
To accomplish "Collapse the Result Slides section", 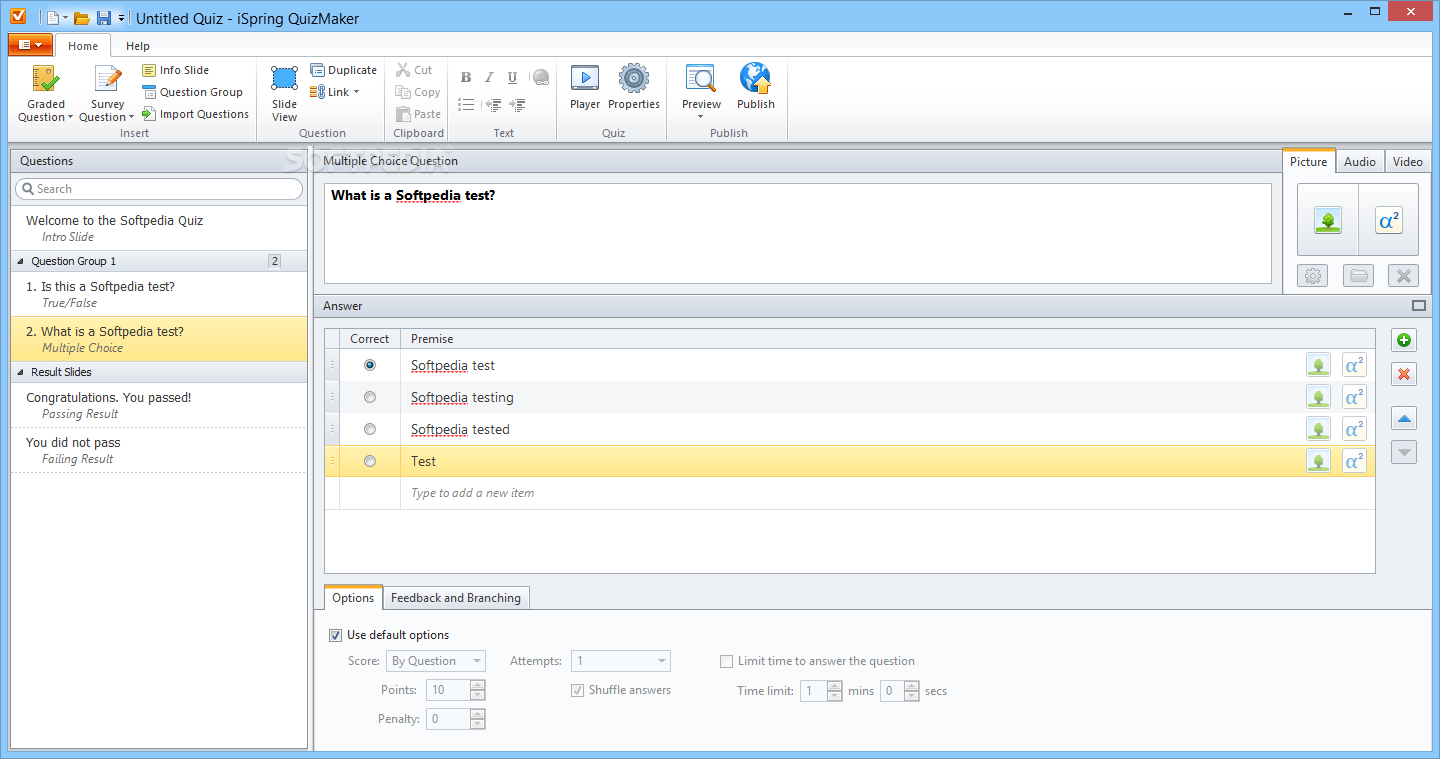I will [x=21, y=372].
